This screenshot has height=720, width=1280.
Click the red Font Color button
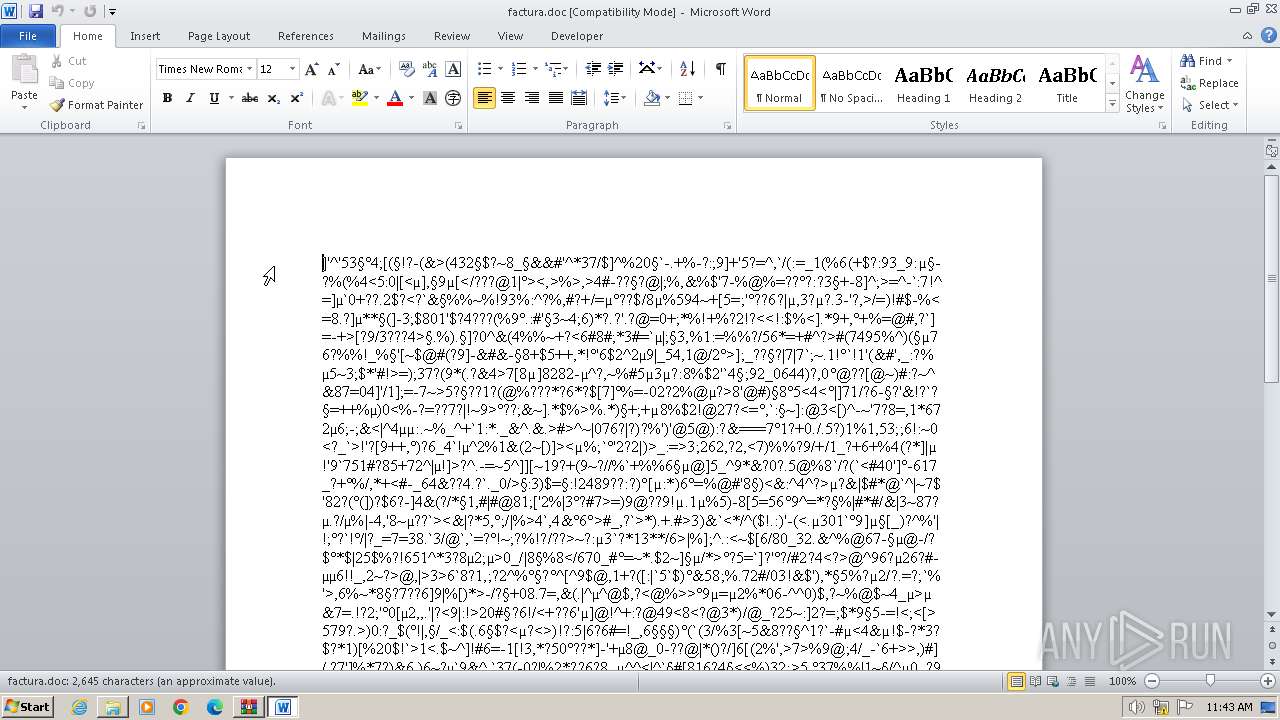point(394,98)
